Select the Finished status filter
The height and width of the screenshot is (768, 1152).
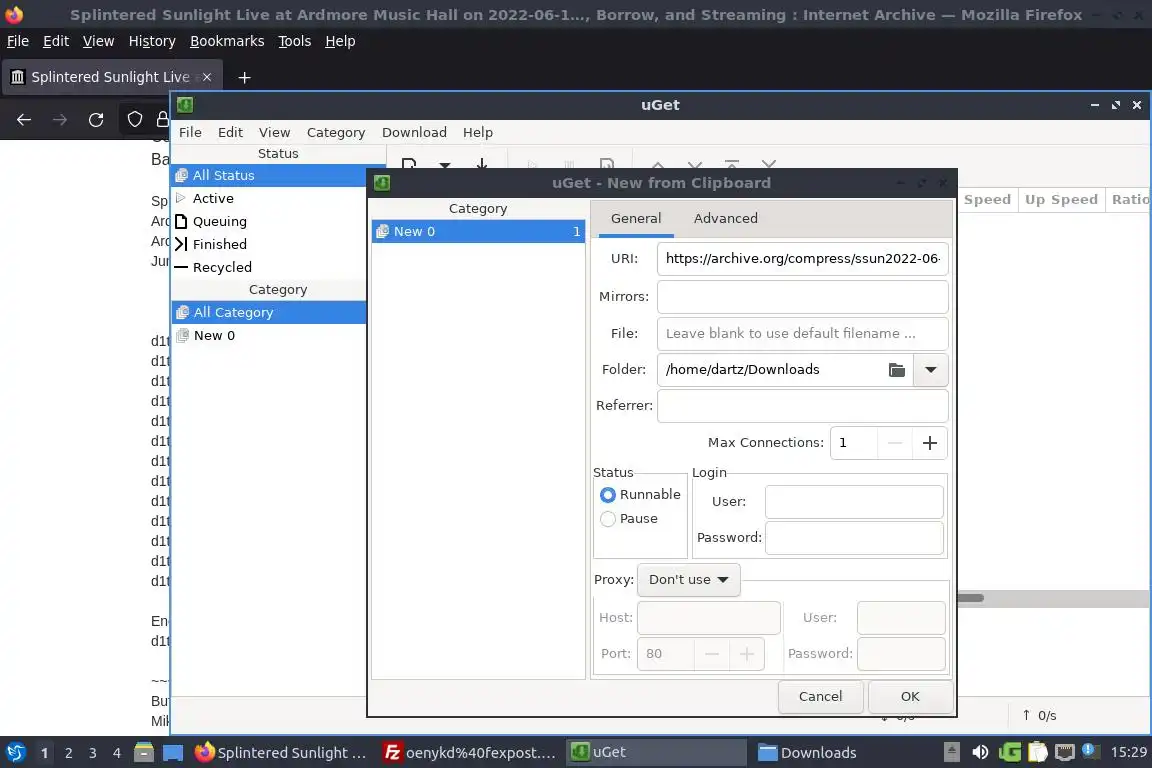click(x=269, y=244)
